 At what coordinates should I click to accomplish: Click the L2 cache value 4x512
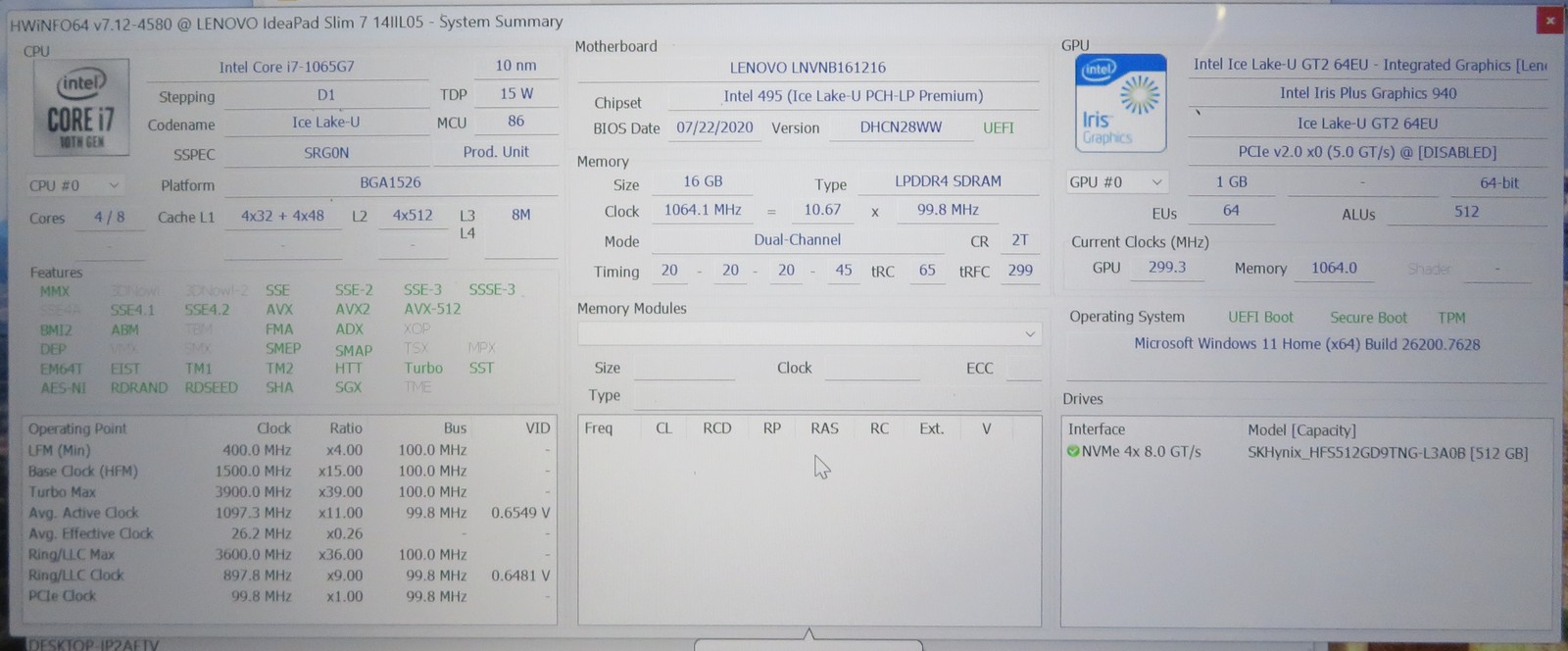coord(413,216)
